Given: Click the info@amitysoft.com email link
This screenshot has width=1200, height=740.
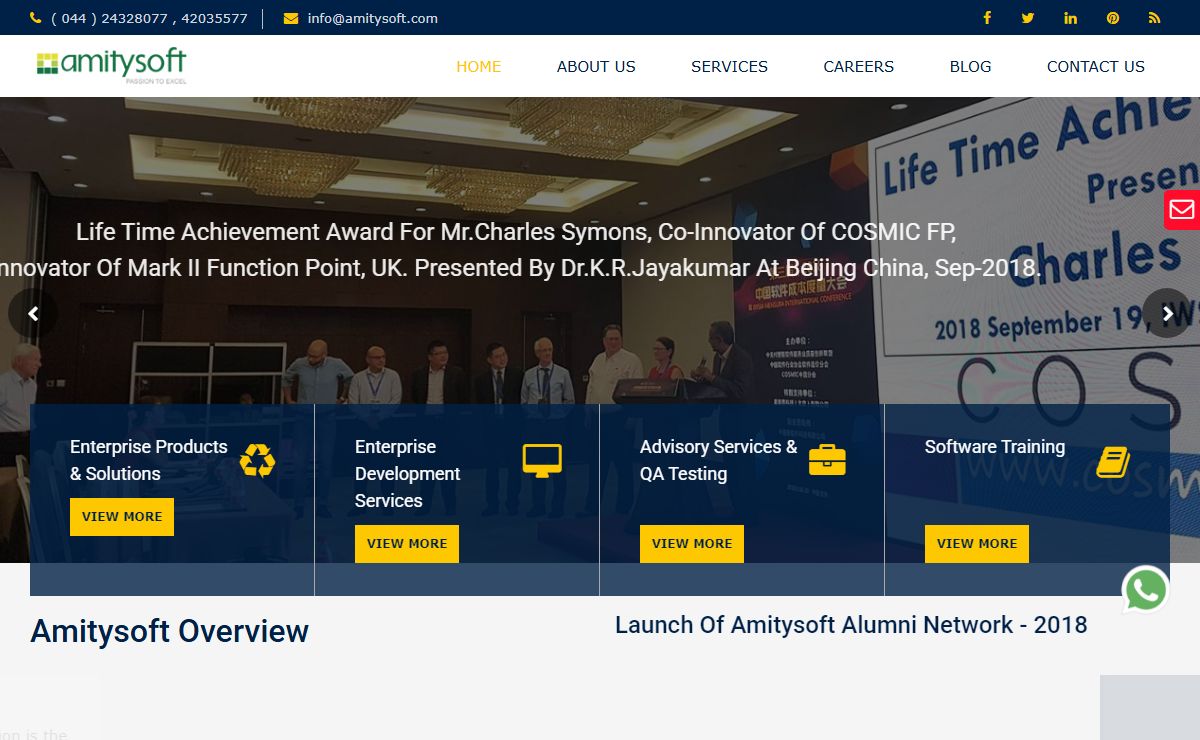Looking at the screenshot, I should click(373, 18).
